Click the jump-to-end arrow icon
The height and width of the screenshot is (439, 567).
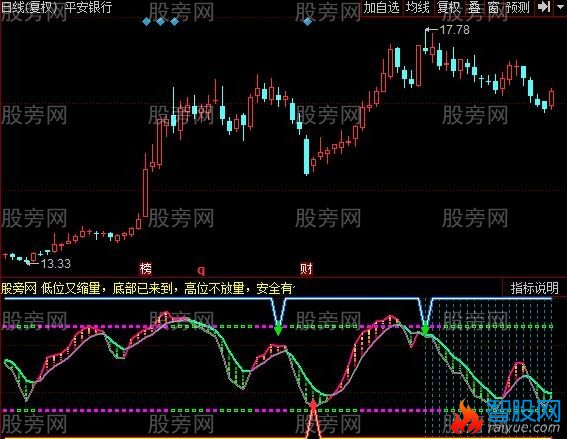click(543, 7)
